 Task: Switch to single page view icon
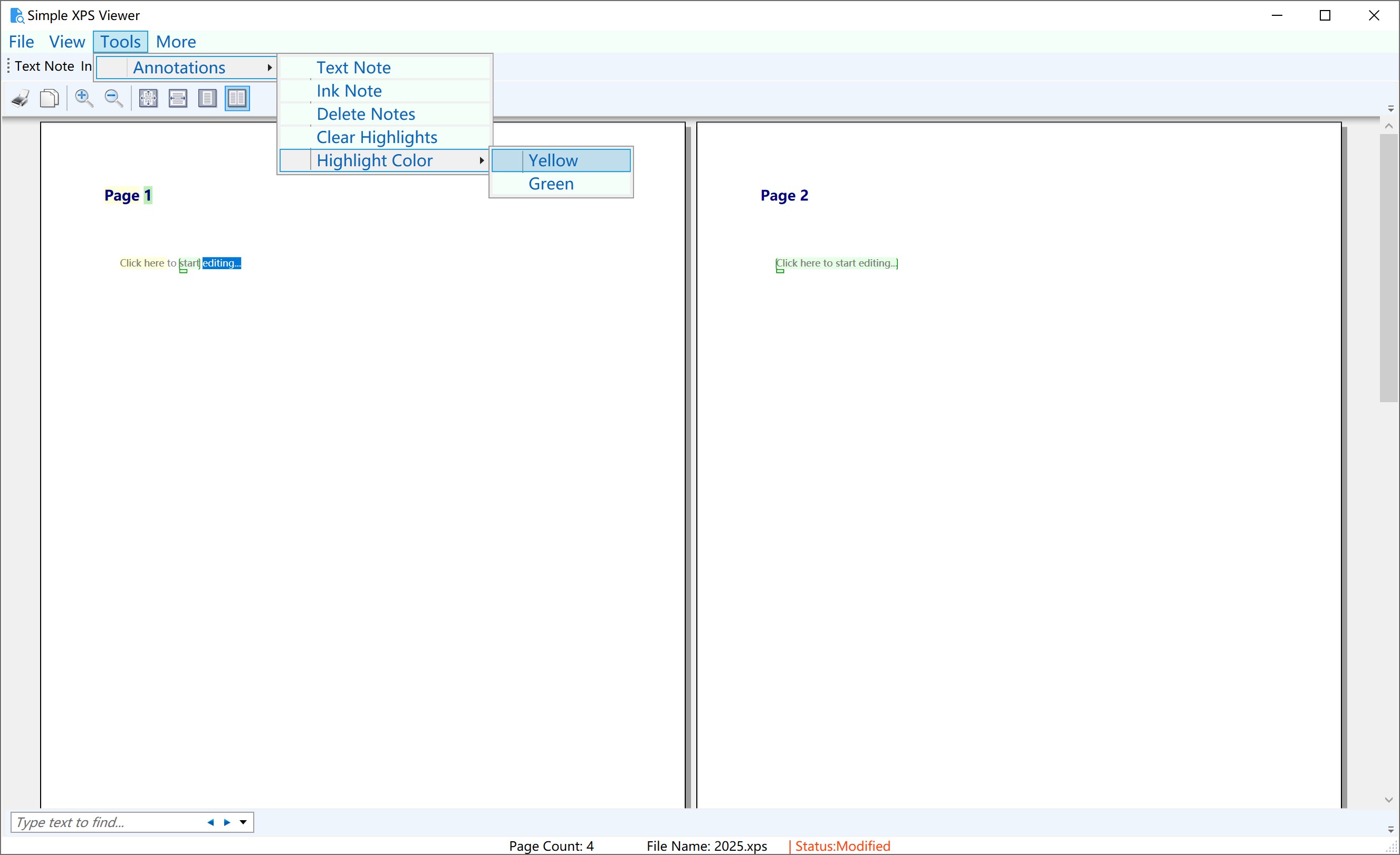pyautogui.click(x=207, y=98)
